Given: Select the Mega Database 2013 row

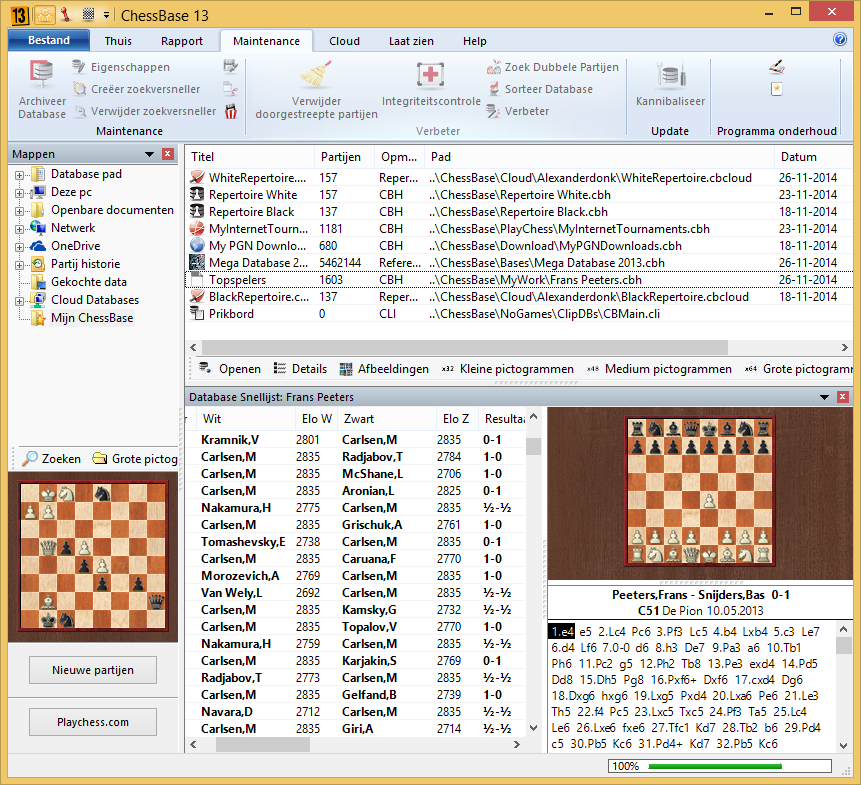Looking at the screenshot, I should point(519,263).
